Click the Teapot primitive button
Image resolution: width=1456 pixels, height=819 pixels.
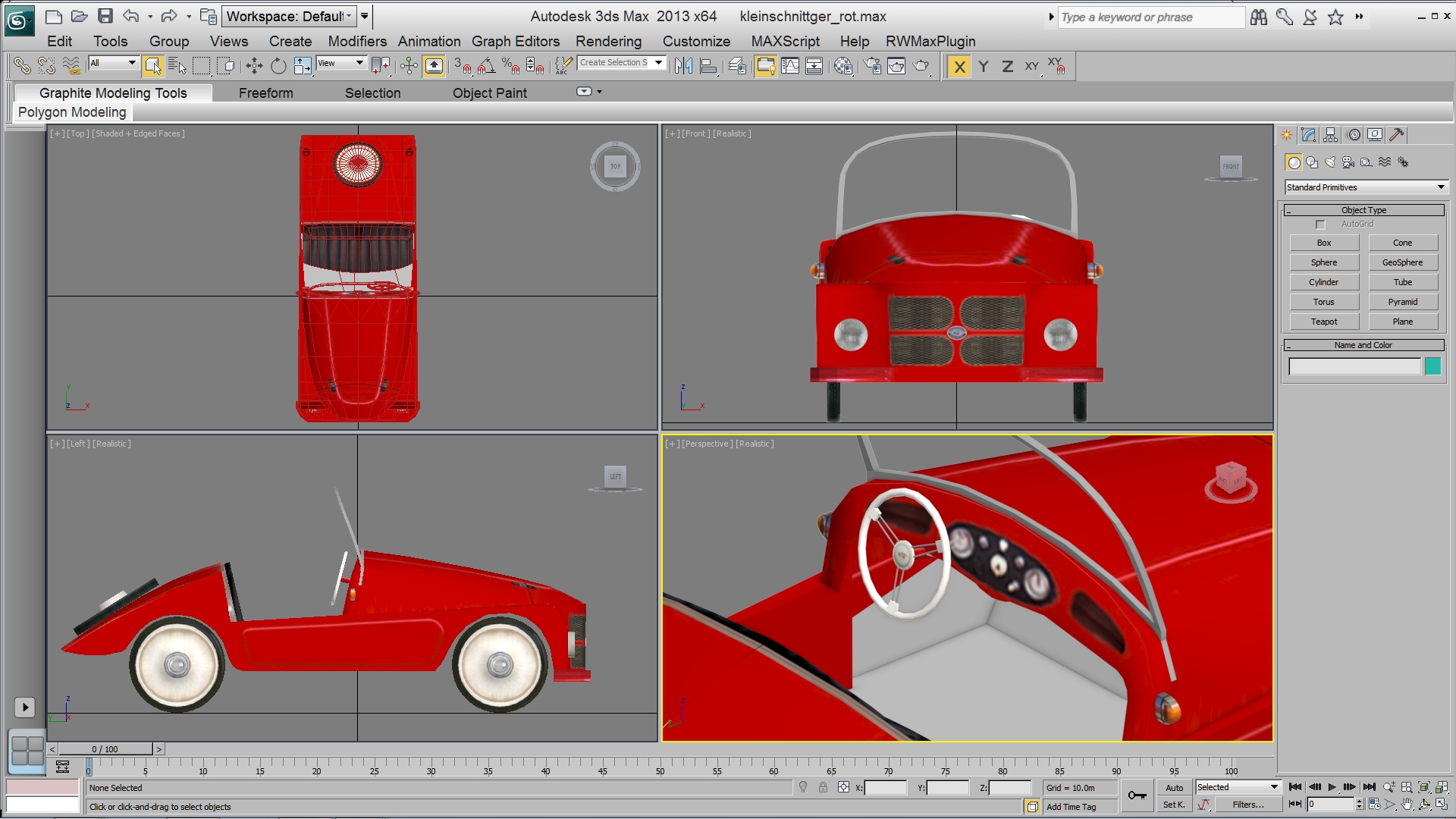[1324, 322]
